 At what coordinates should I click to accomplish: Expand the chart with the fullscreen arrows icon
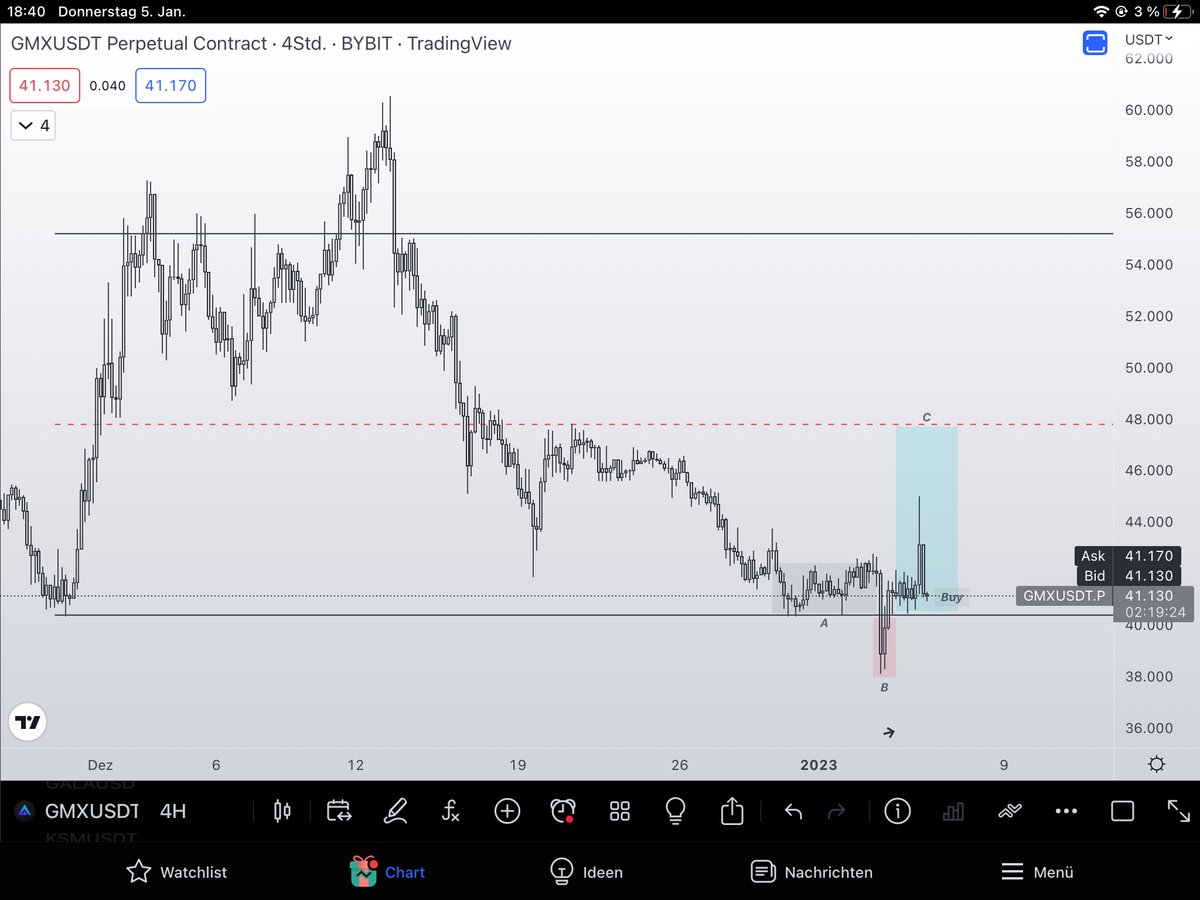click(1178, 811)
